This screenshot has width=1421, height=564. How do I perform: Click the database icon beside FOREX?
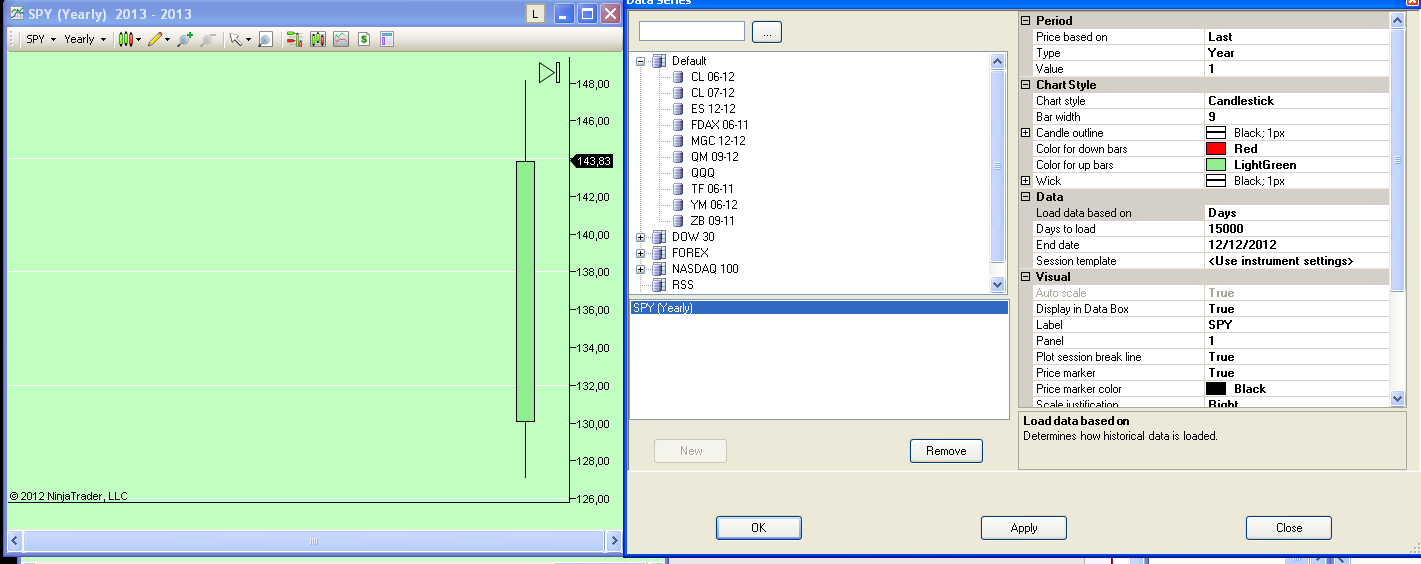pos(659,253)
